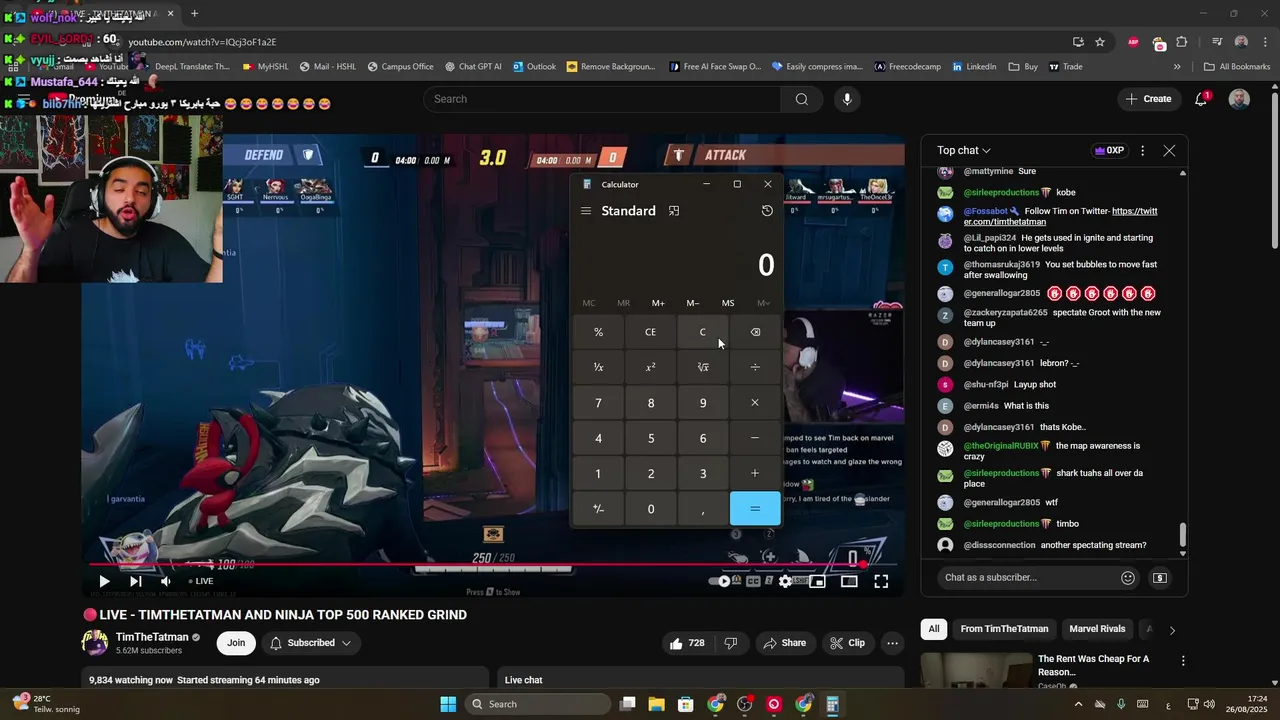Image resolution: width=1280 pixels, height=720 pixels.
Task: Expand Top chat mode dropdown
Action: [964, 150]
